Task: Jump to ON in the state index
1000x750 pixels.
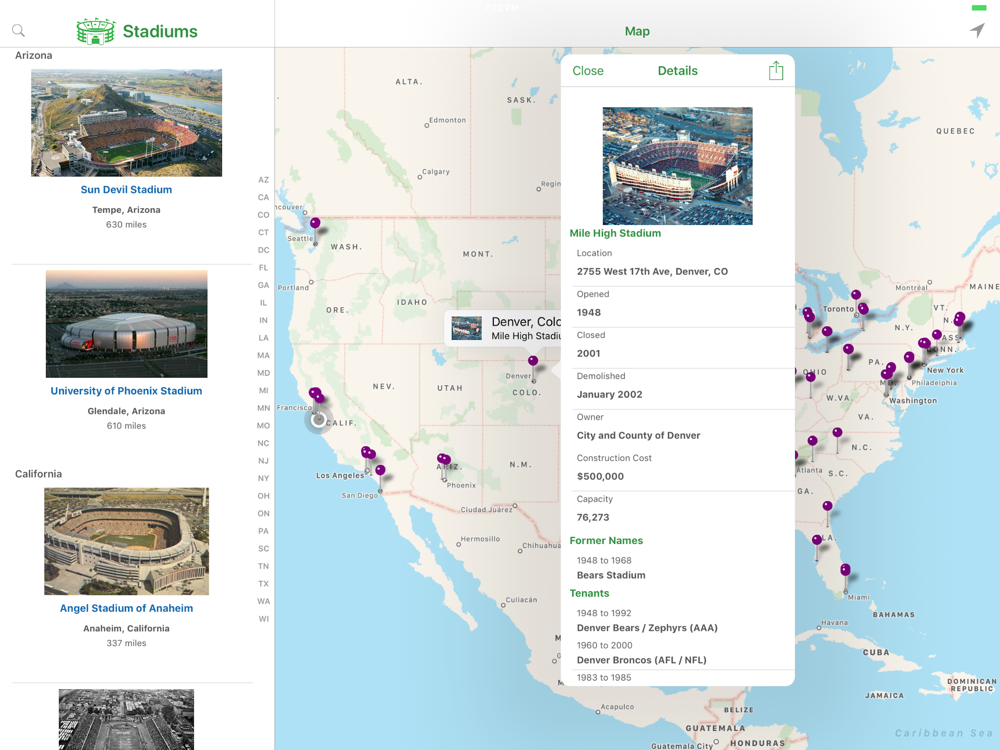Action: tap(263, 513)
